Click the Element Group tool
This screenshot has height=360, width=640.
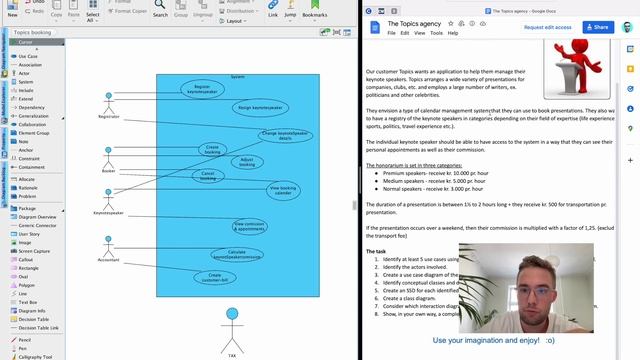click(33, 133)
